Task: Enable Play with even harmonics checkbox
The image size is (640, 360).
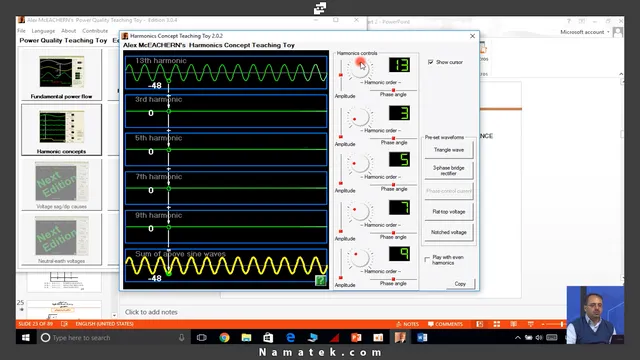Action: tap(427, 260)
